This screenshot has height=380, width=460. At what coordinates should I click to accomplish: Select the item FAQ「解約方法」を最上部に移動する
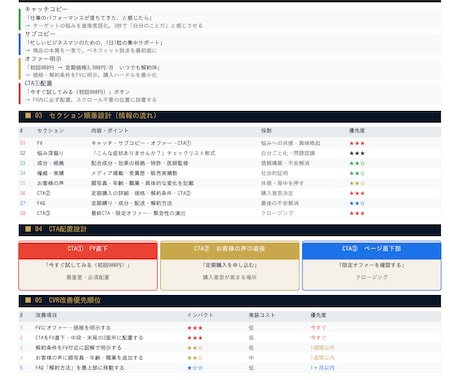tap(80, 368)
